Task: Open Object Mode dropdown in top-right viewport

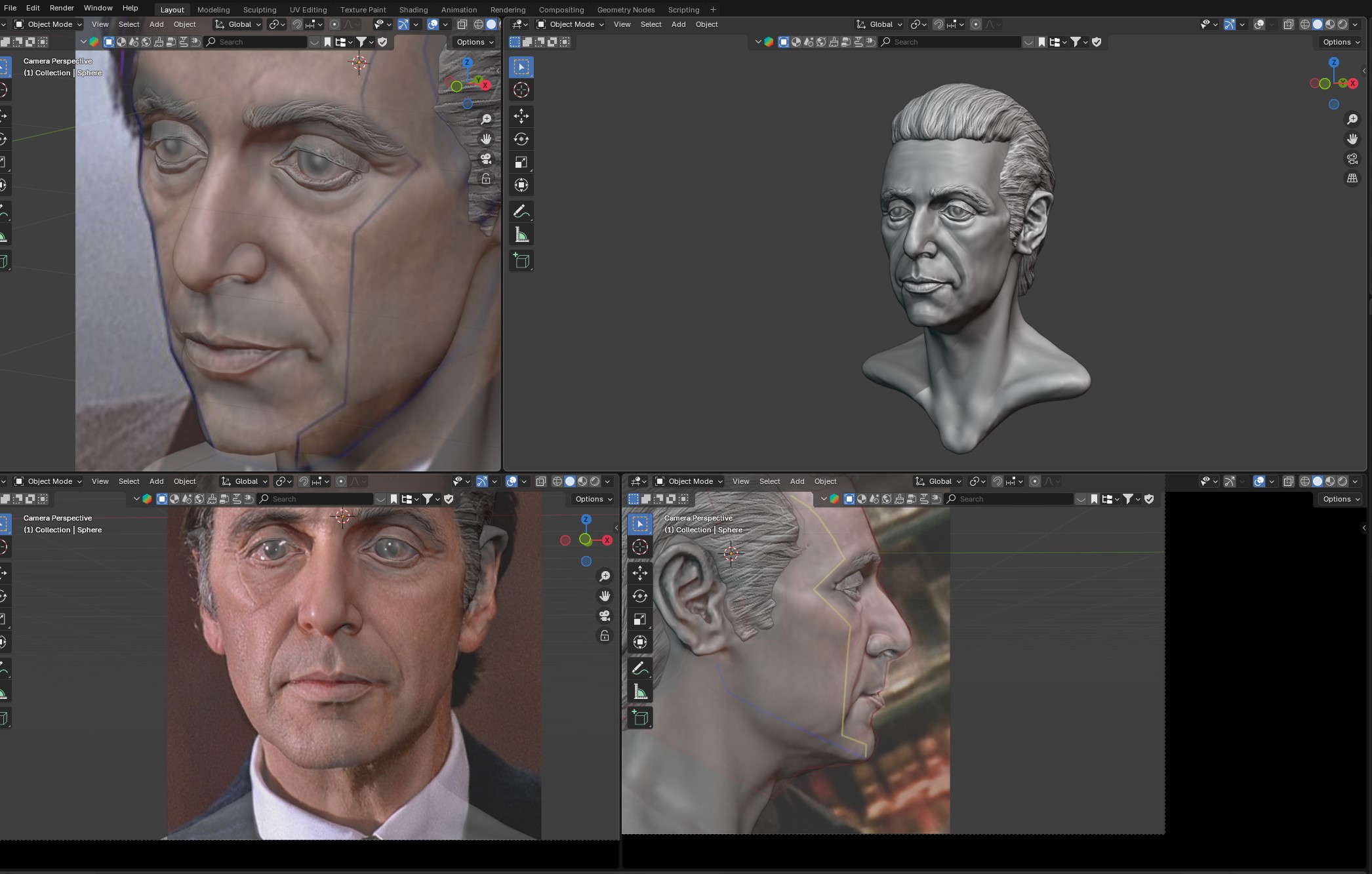Action: click(x=570, y=24)
